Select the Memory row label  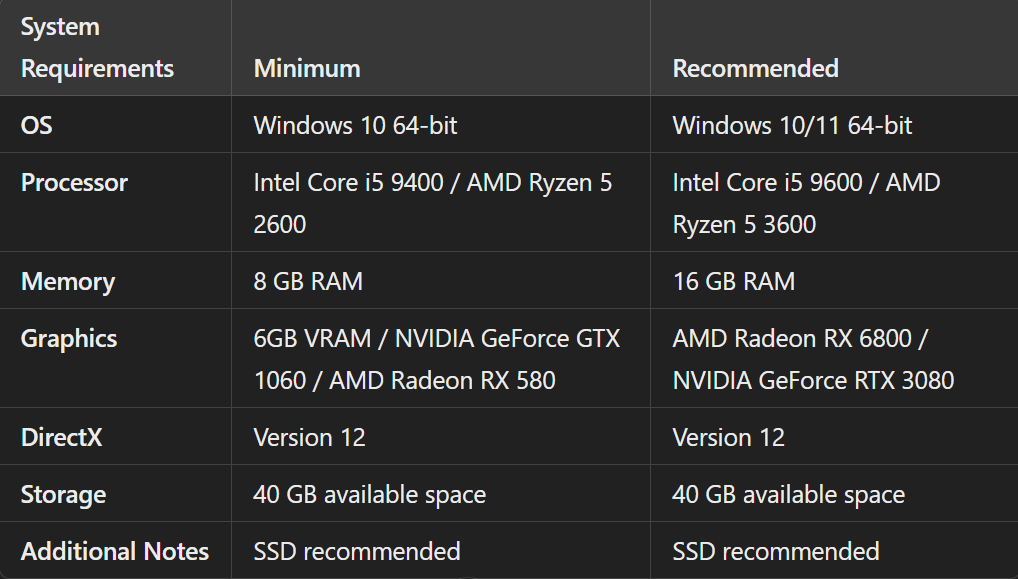click(68, 282)
